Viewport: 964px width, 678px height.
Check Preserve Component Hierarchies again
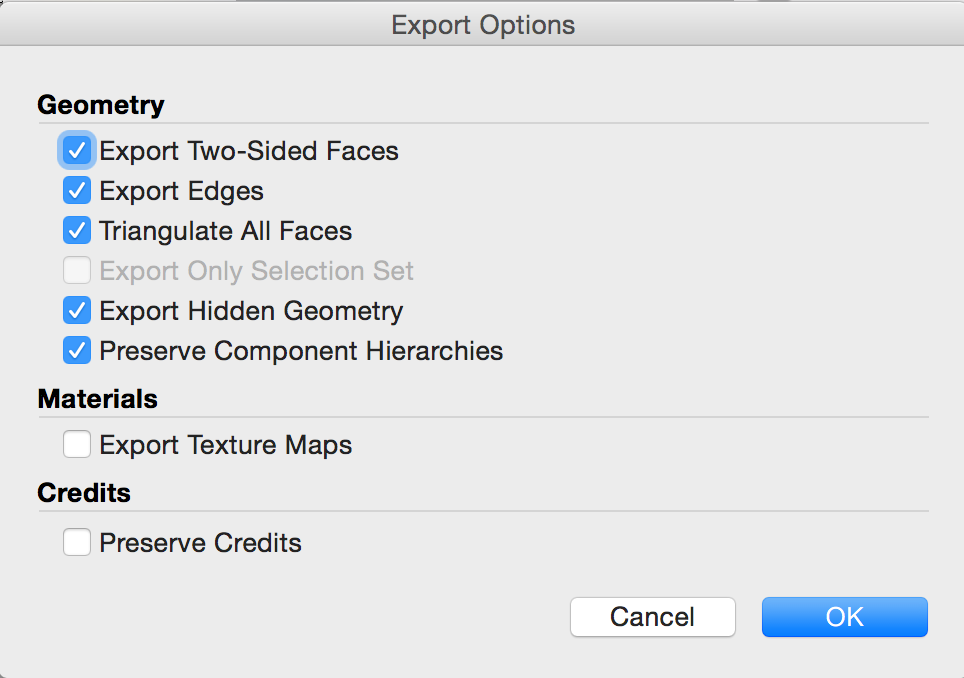pos(77,350)
